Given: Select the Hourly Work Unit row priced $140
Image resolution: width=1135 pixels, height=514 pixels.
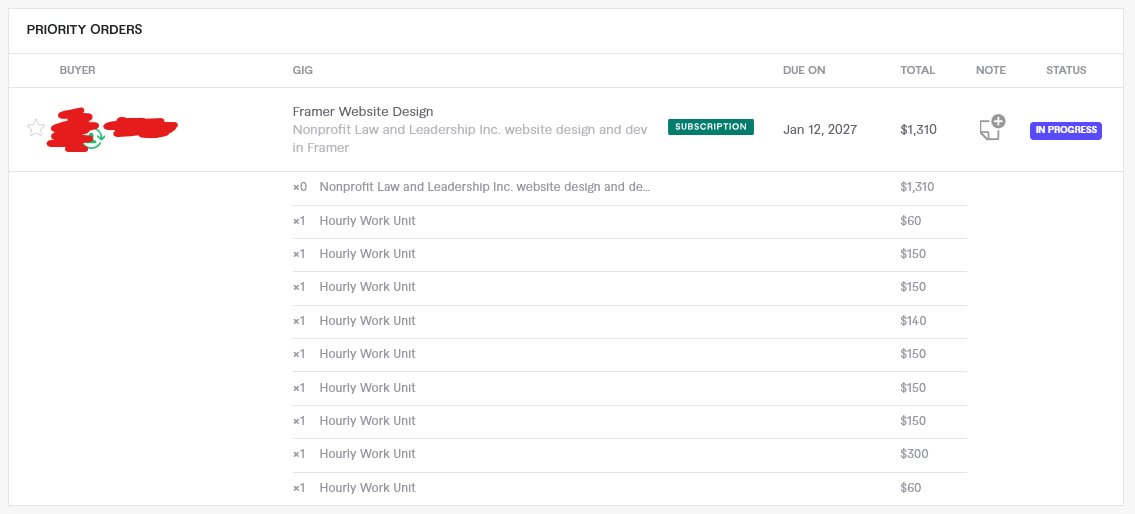Looking at the screenshot, I should pyautogui.click(x=630, y=321).
